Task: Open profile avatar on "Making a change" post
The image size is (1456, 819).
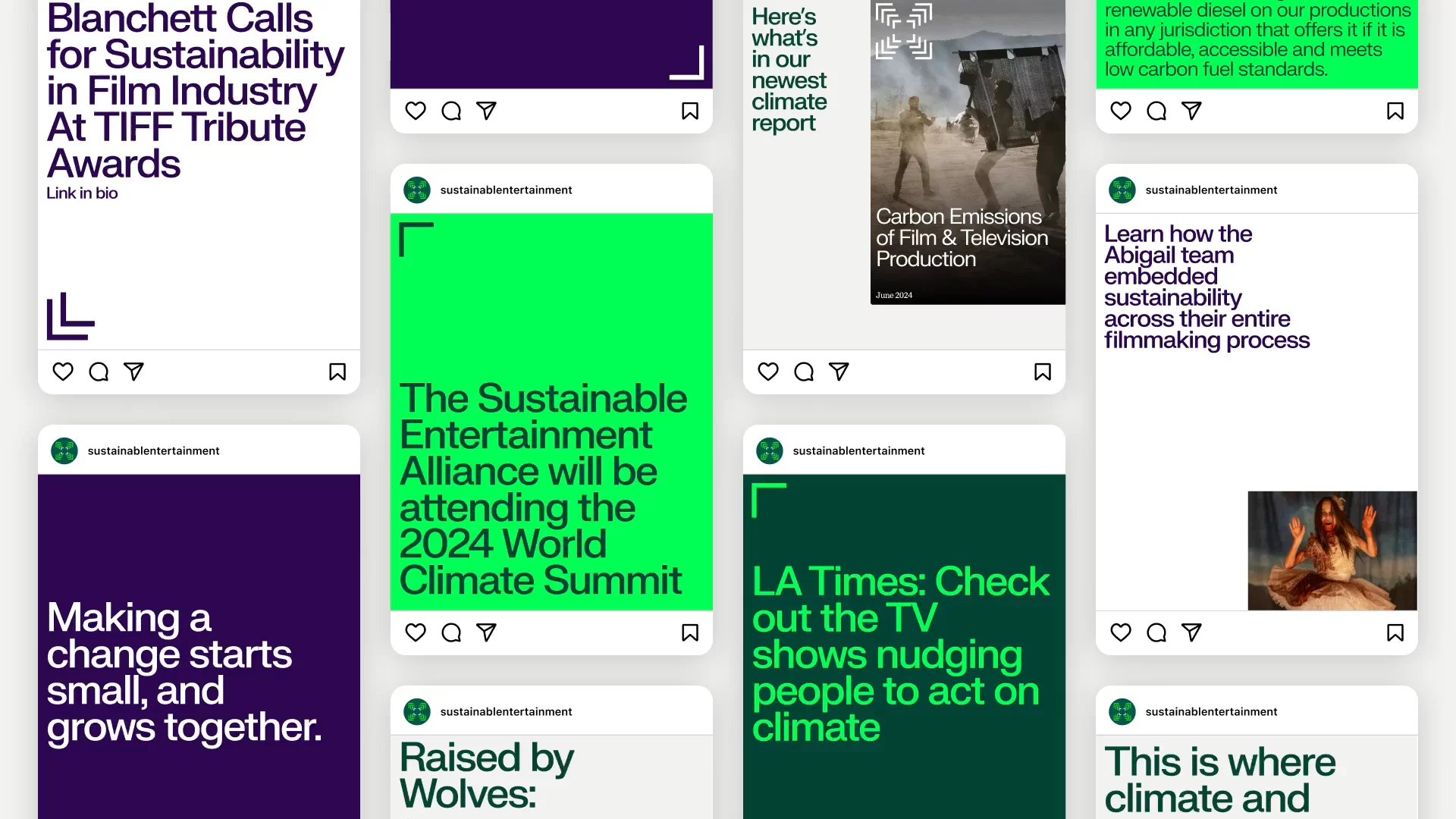Action: 64,451
